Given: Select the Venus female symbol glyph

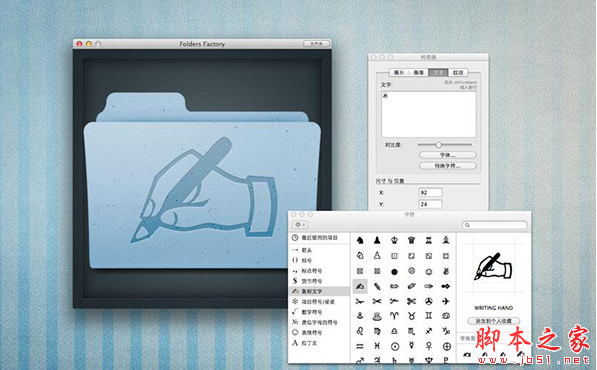Looking at the screenshot, I should tap(429, 346).
